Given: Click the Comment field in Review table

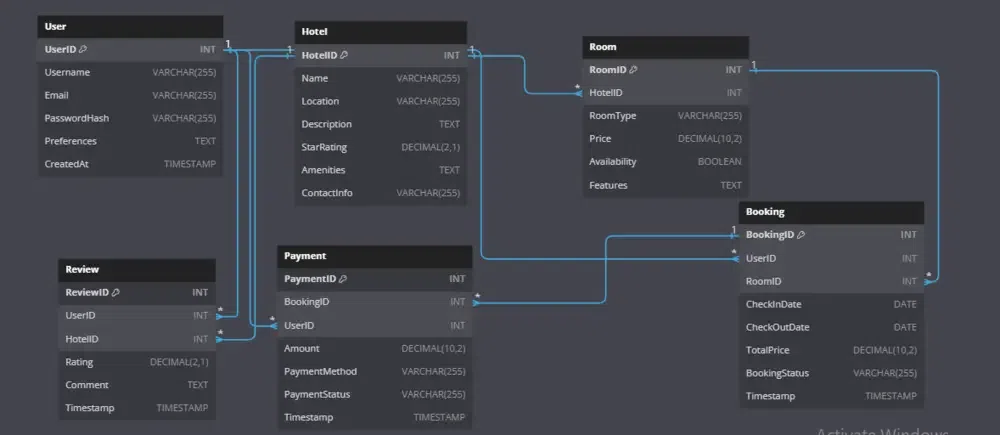Looking at the screenshot, I should coord(137,385).
